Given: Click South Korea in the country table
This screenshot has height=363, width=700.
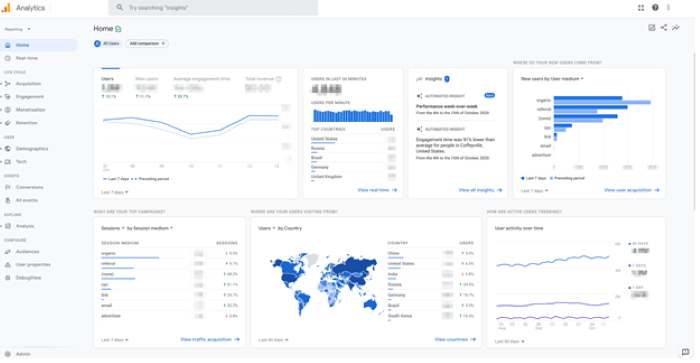Looking at the screenshot, I should click(430, 316).
